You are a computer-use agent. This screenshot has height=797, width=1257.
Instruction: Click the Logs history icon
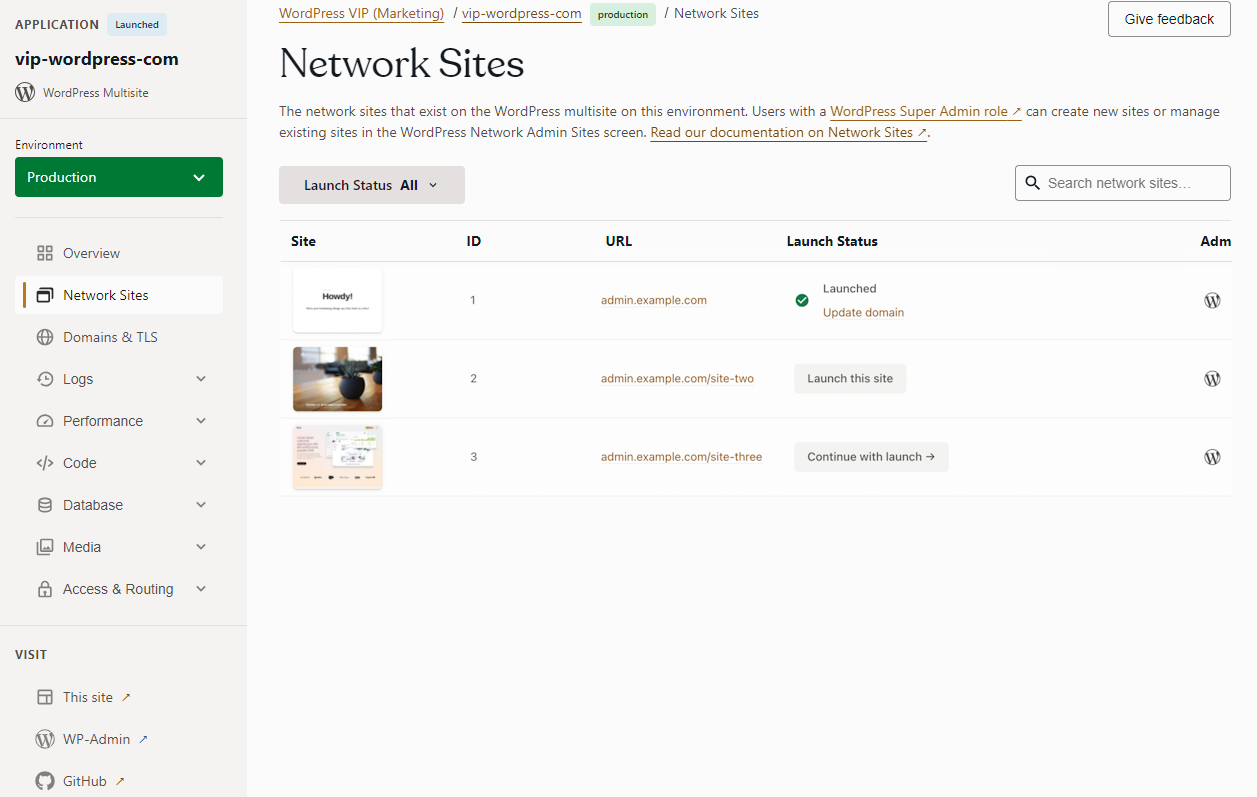click(x=45, y=379)
